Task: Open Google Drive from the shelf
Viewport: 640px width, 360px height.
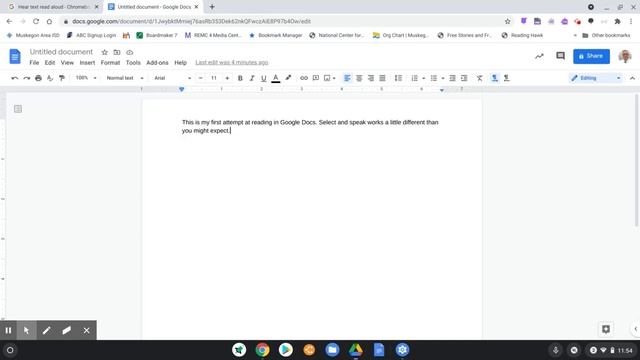Action: 356,350
